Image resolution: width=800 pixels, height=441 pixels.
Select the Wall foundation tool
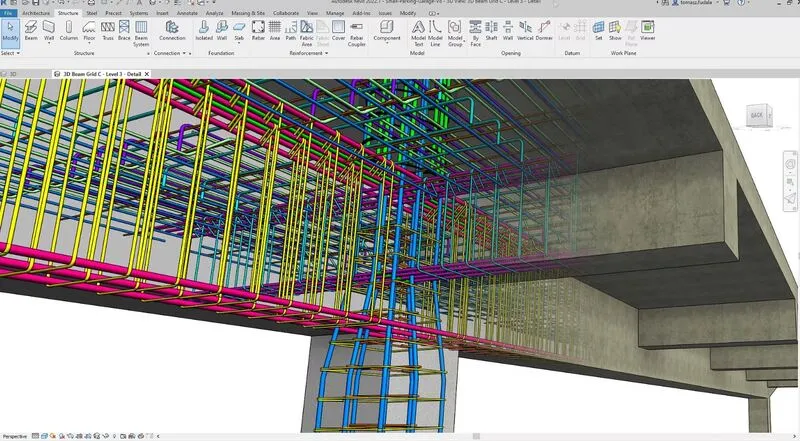[x=222, y=31]
